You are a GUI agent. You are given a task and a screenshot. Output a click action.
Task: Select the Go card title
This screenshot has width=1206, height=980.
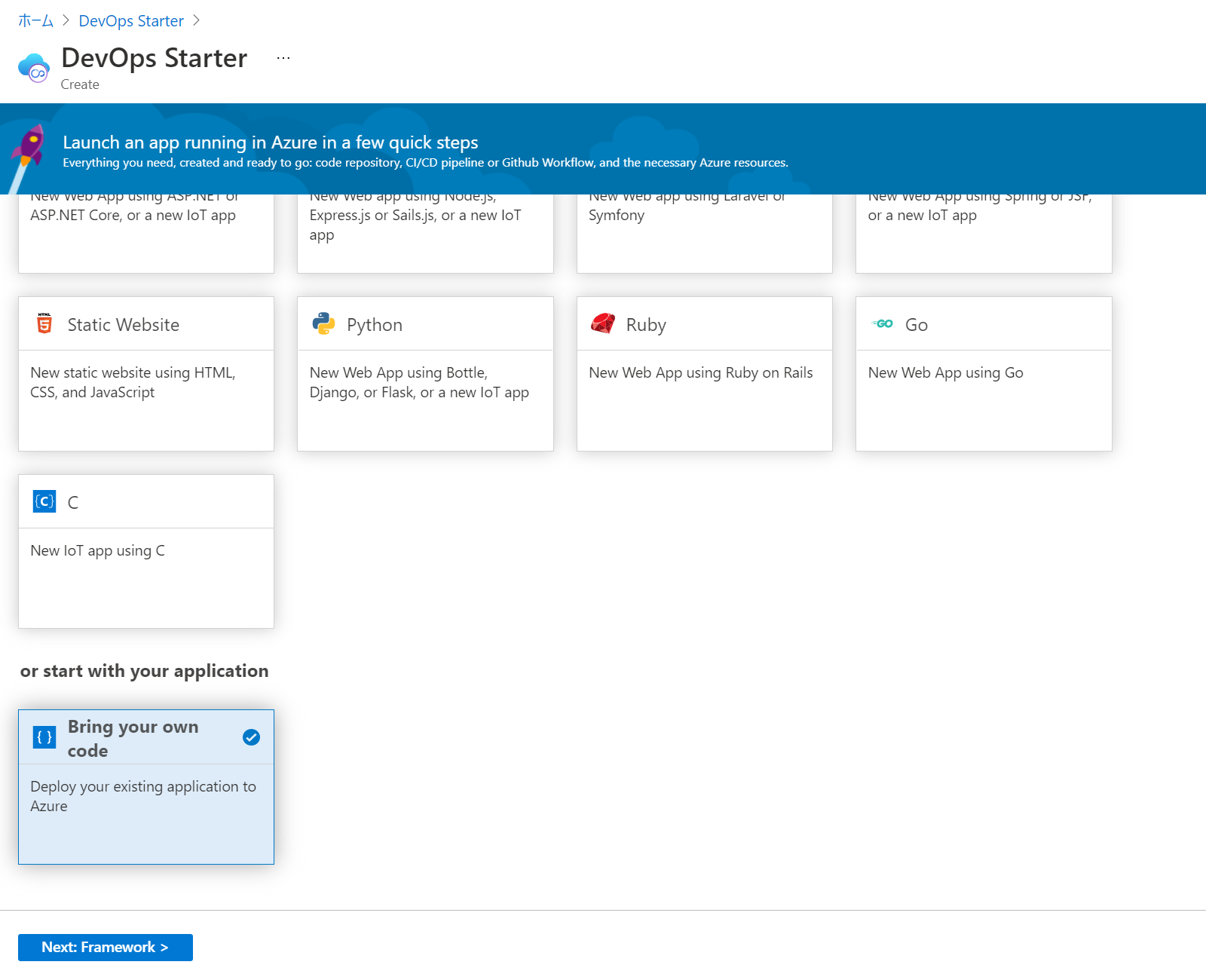pos(917,325)
